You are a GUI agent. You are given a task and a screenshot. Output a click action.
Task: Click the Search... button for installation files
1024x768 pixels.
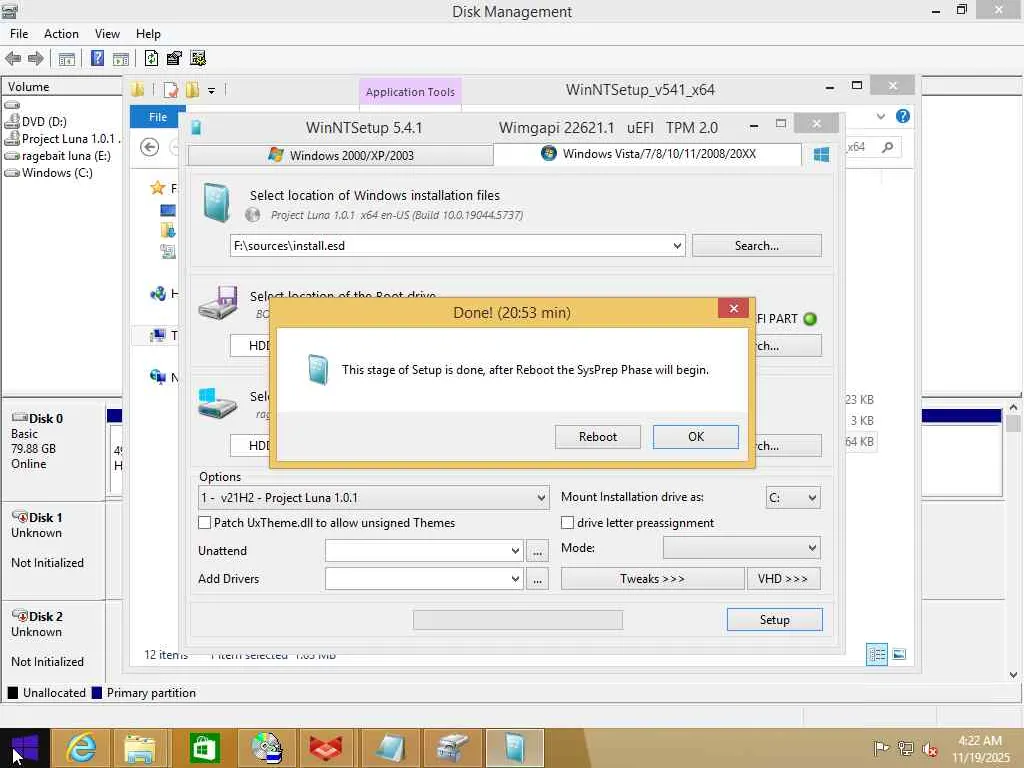[757, 246]
